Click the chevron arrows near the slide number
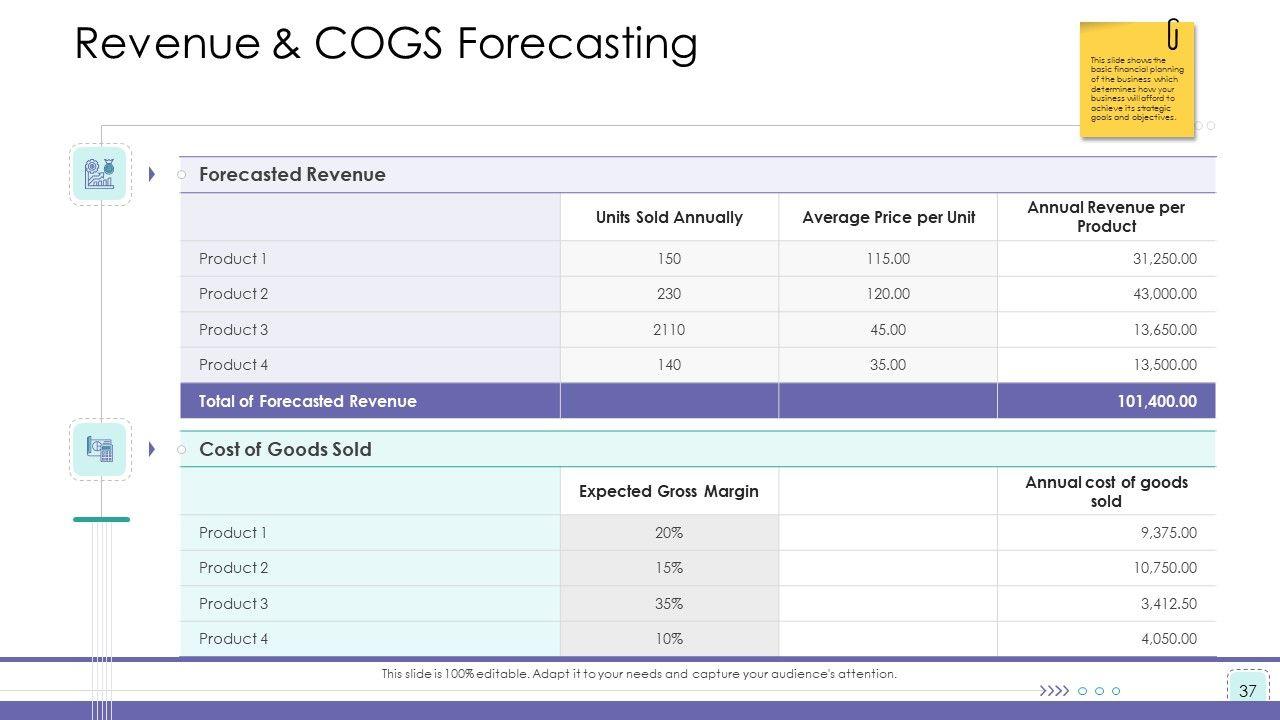This screenshot has width=1280, height=720. tap(1054, 691)
